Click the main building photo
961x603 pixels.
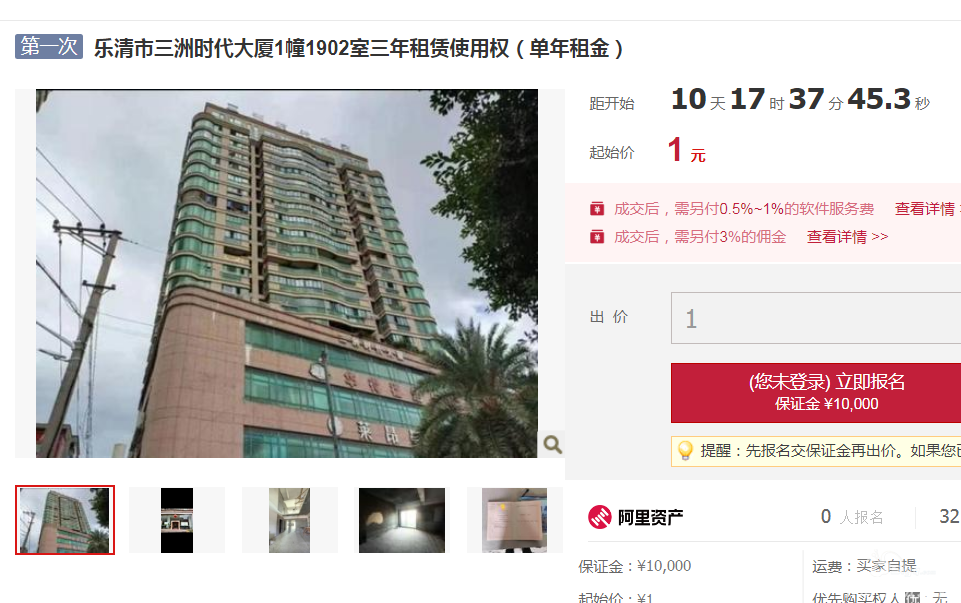click(x=287, y=273)
